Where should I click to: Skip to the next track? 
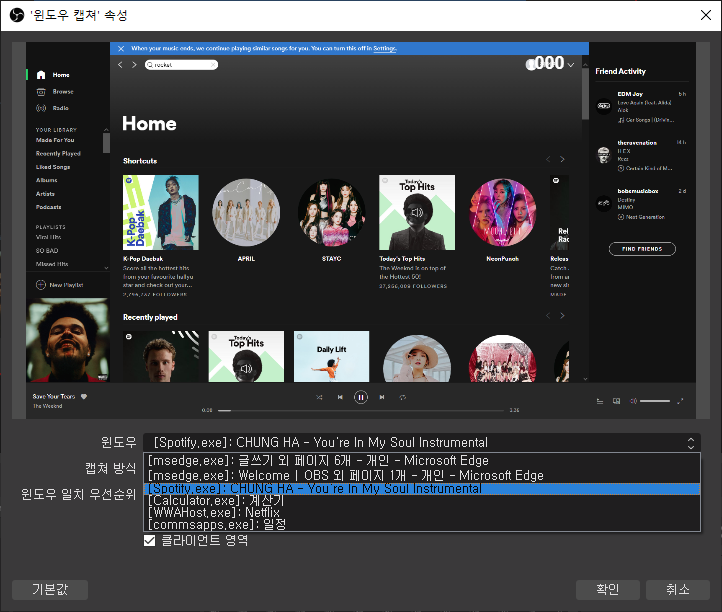(x=382, y=397)
